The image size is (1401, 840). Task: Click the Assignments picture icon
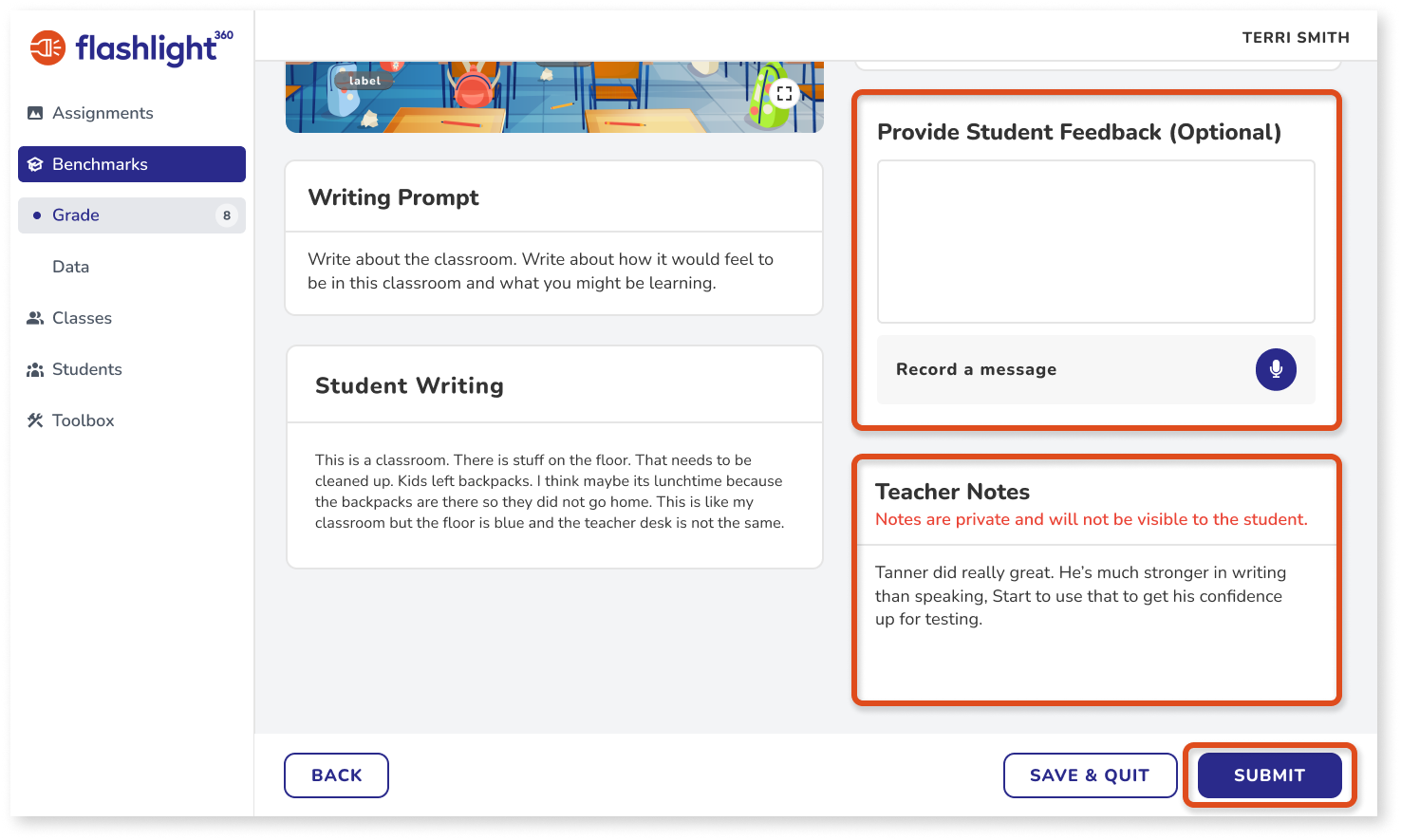(x=35, y=113)
